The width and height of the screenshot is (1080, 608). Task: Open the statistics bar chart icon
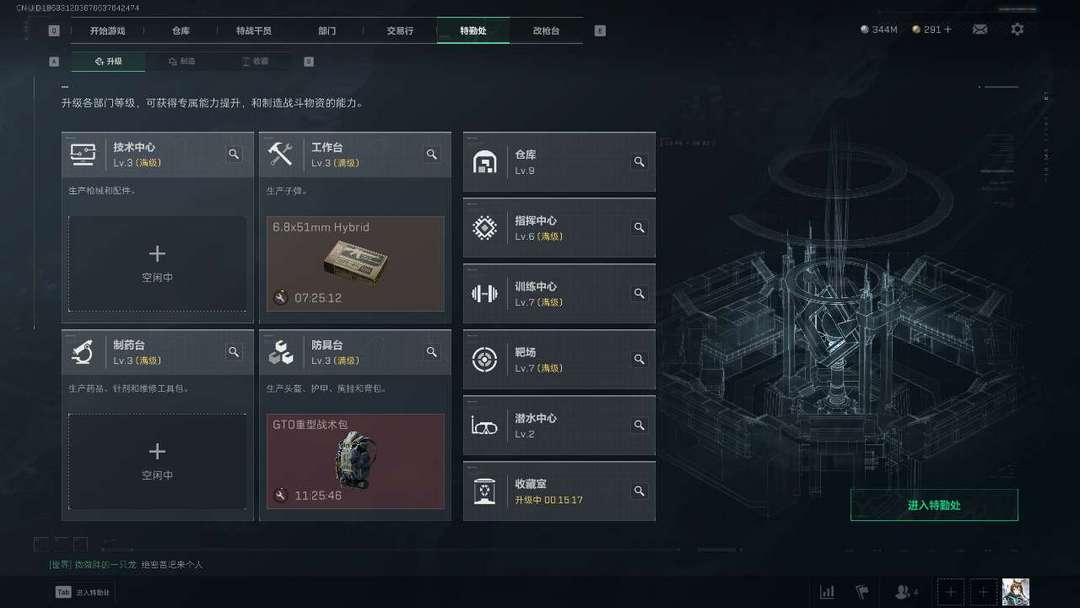[x=827, y=591]
